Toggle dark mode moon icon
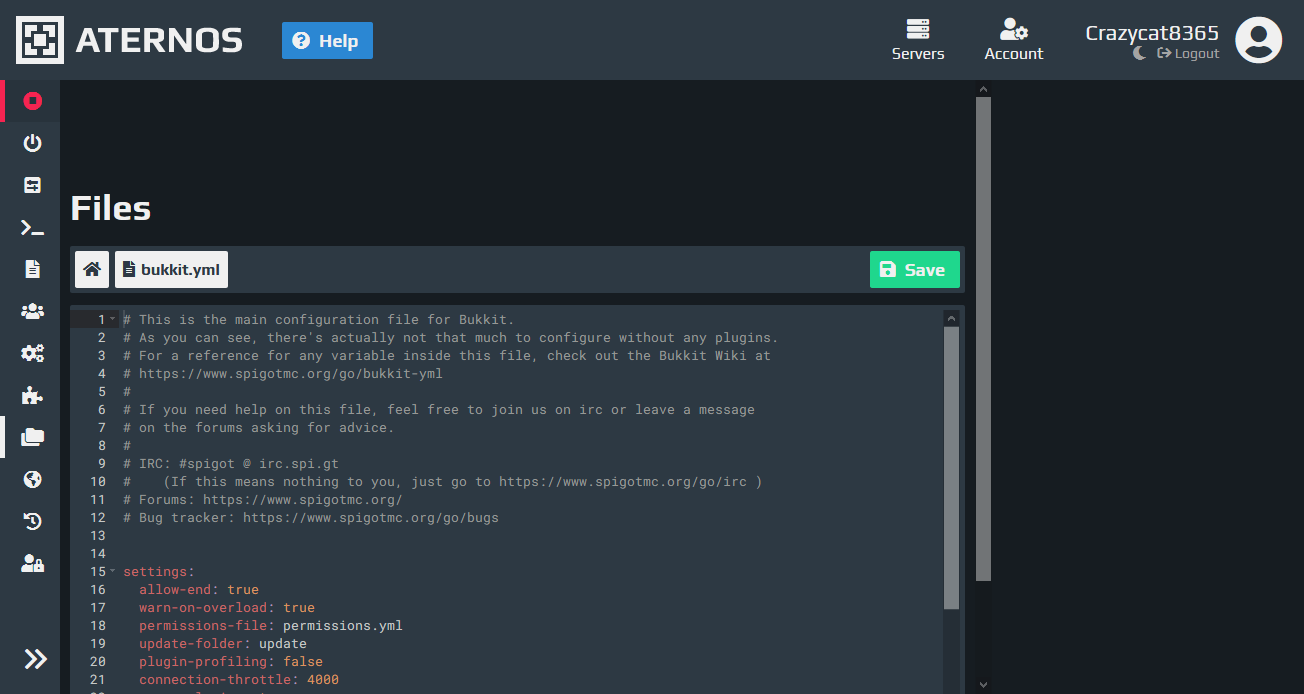 (x=1139, y=53)
